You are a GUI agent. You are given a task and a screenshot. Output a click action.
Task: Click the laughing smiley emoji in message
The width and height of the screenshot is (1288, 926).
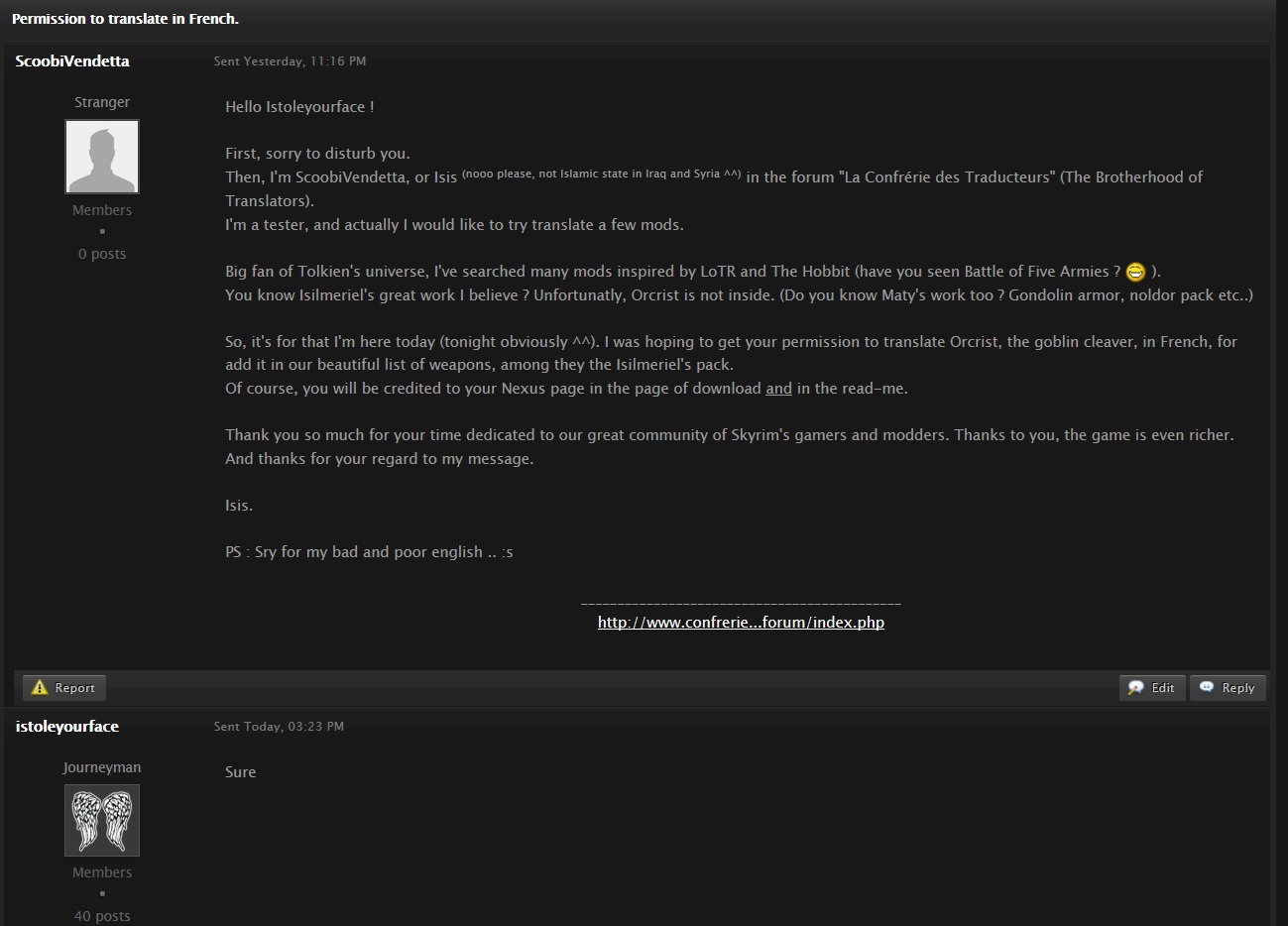1135,272
